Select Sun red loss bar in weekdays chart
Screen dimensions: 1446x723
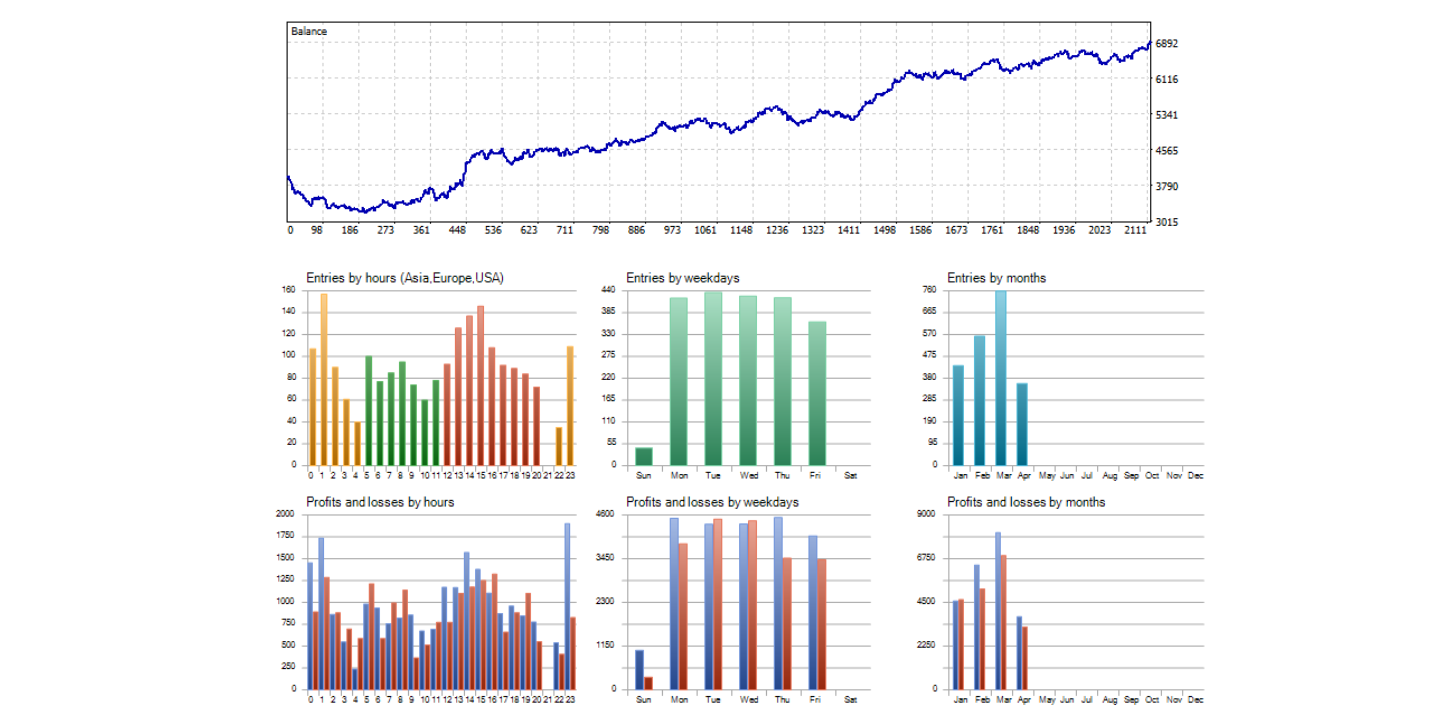[x=648, y=683]
